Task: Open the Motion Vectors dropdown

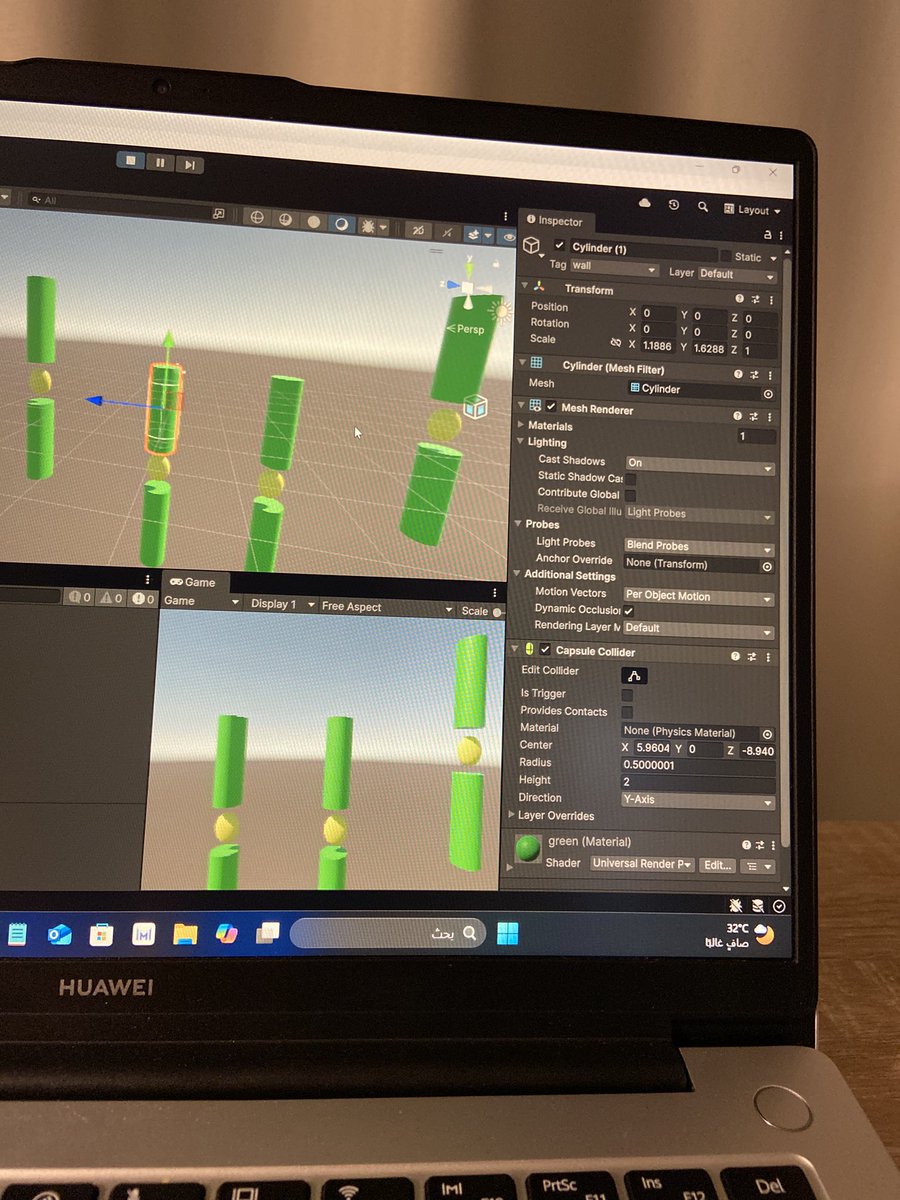Action: tap(699, 597)
